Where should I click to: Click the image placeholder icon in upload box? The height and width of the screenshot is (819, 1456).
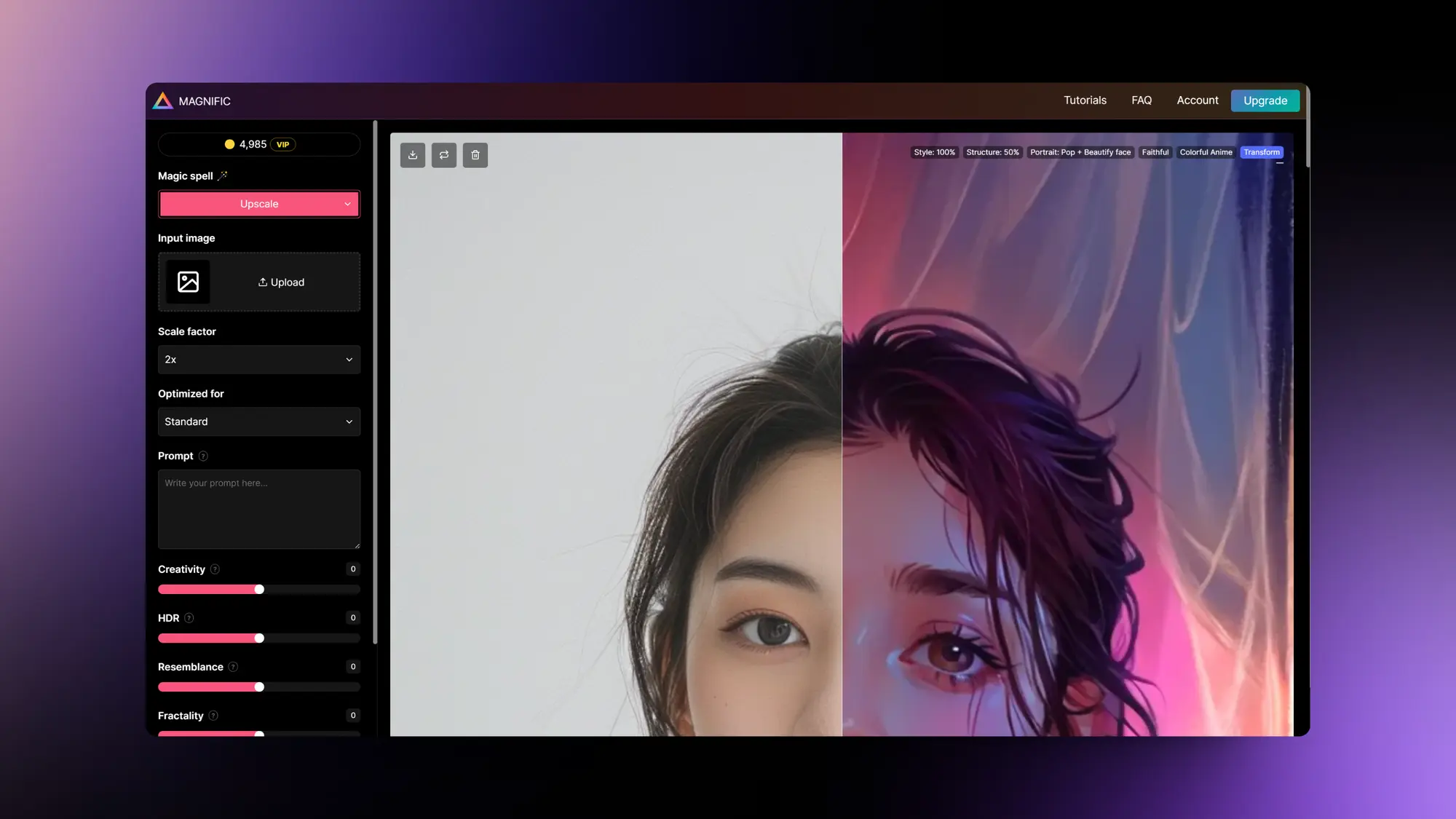tap(188, 282)
